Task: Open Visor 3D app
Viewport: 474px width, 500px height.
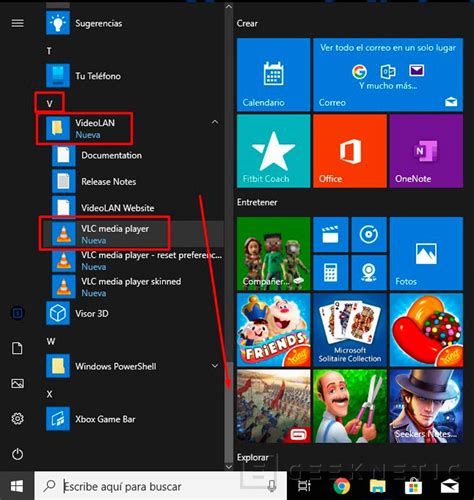Action: [133, 313]
